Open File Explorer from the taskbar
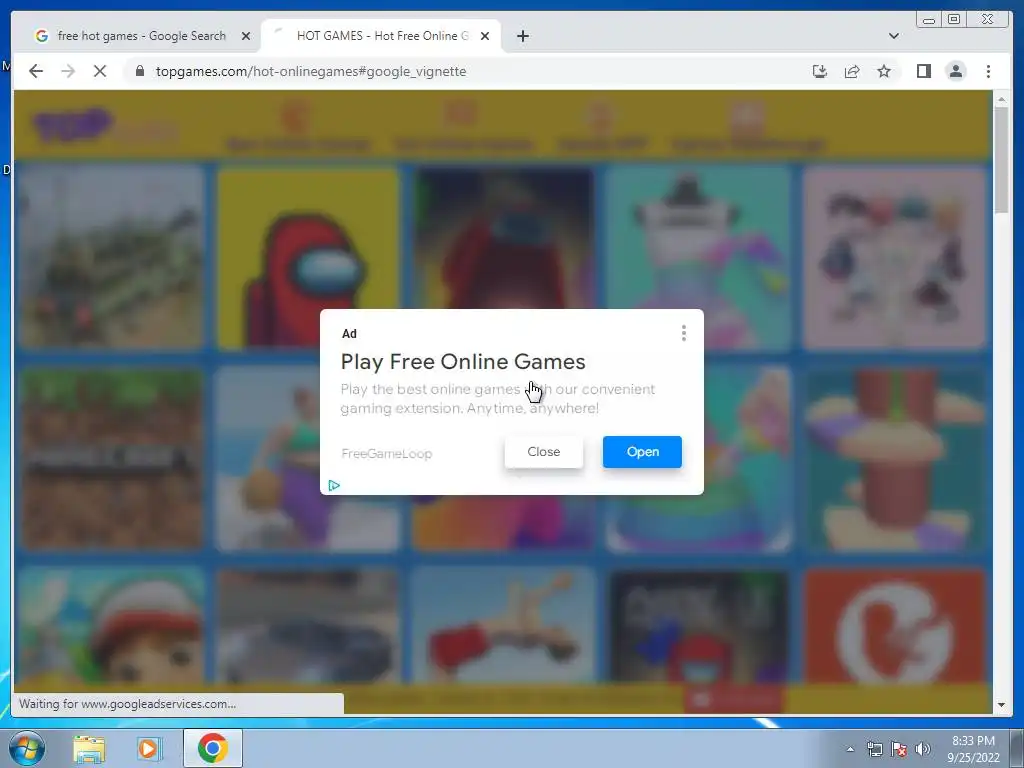Screen dimensions: 1024x768 89,748
